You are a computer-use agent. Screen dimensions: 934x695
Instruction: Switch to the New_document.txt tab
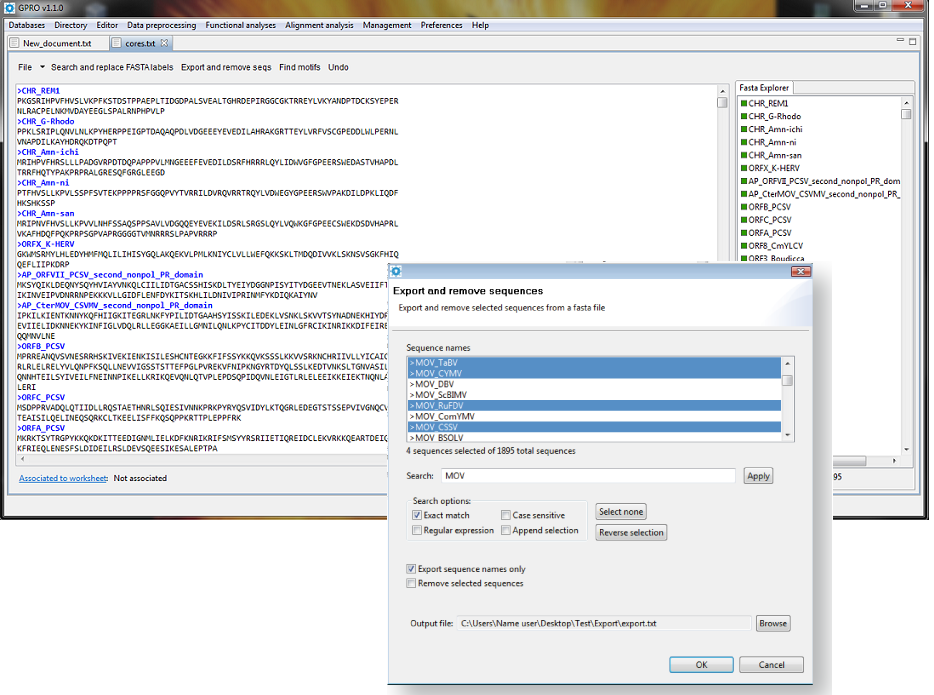coord(56,43)
